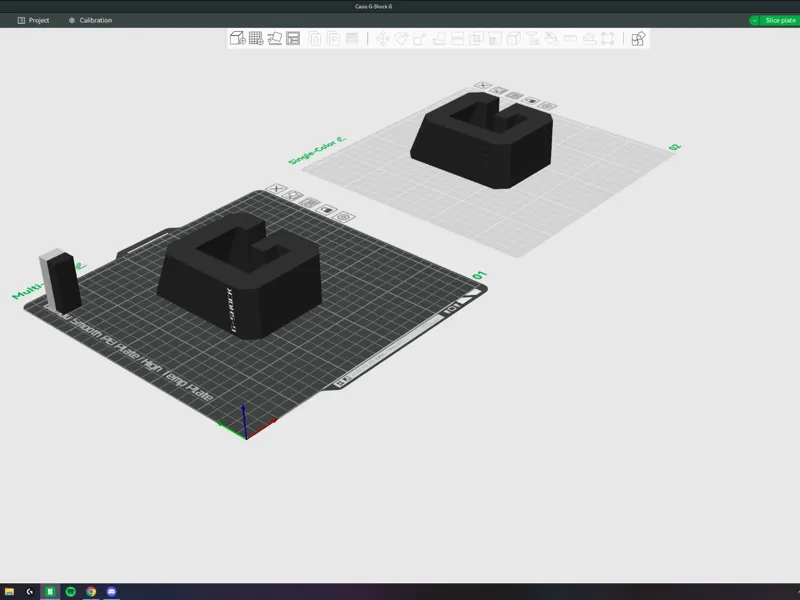Select the Color painting bucket tool
Image resolution: width=800 pixels, height=600 pixels.
[552, 38]
